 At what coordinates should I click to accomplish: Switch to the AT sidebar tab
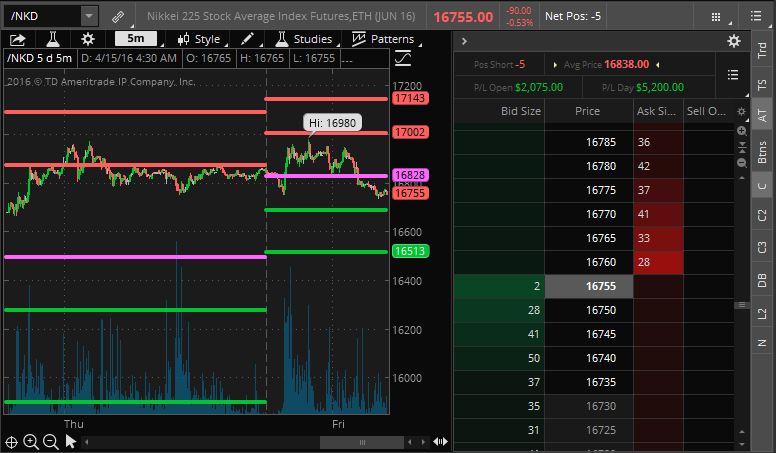coord(762,115)
